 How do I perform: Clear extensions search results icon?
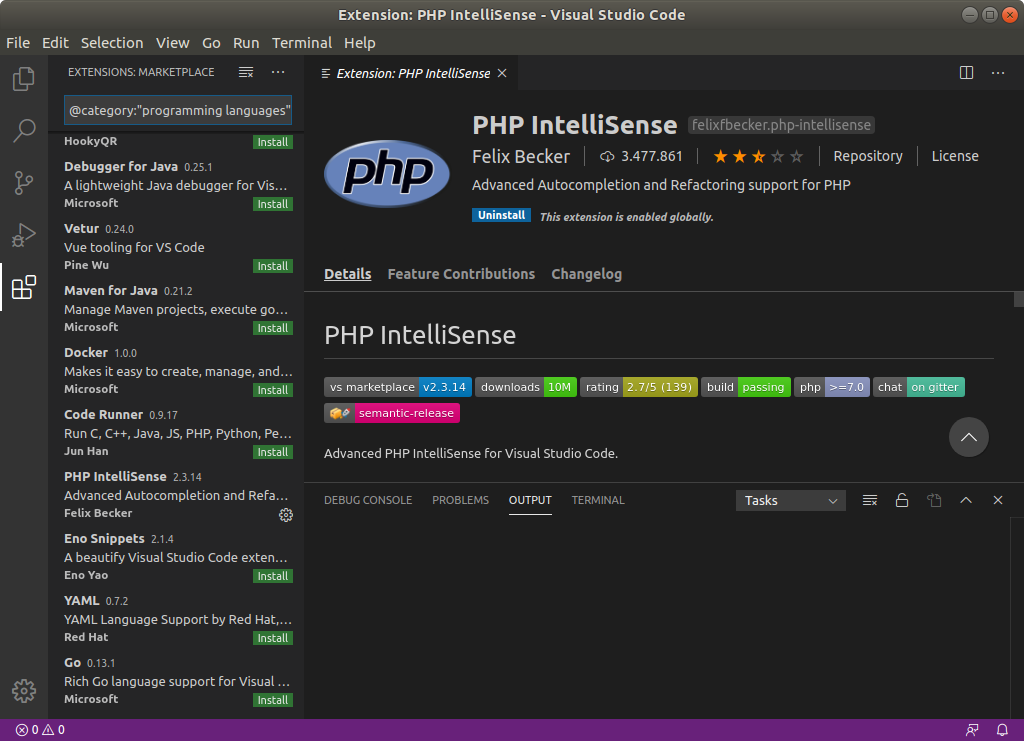(246, 72)
